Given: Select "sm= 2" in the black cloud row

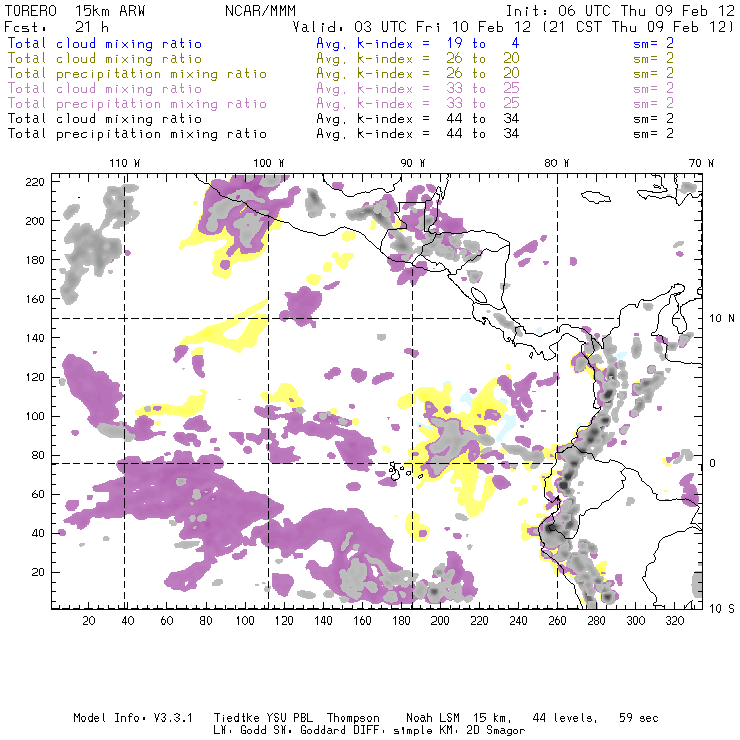Looking at the screenshot, I should click(x=654, y=119).
